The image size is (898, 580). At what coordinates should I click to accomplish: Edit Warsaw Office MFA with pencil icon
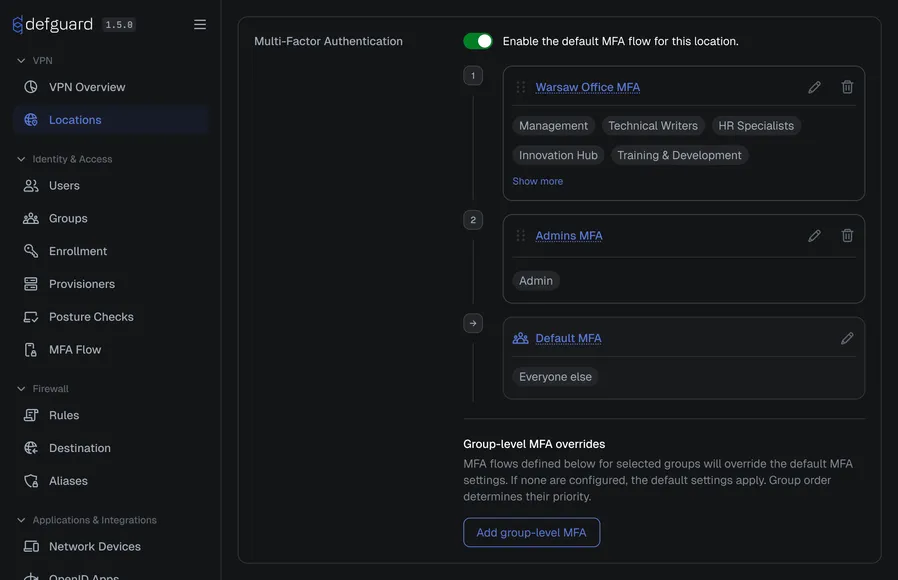coord(814,87)
